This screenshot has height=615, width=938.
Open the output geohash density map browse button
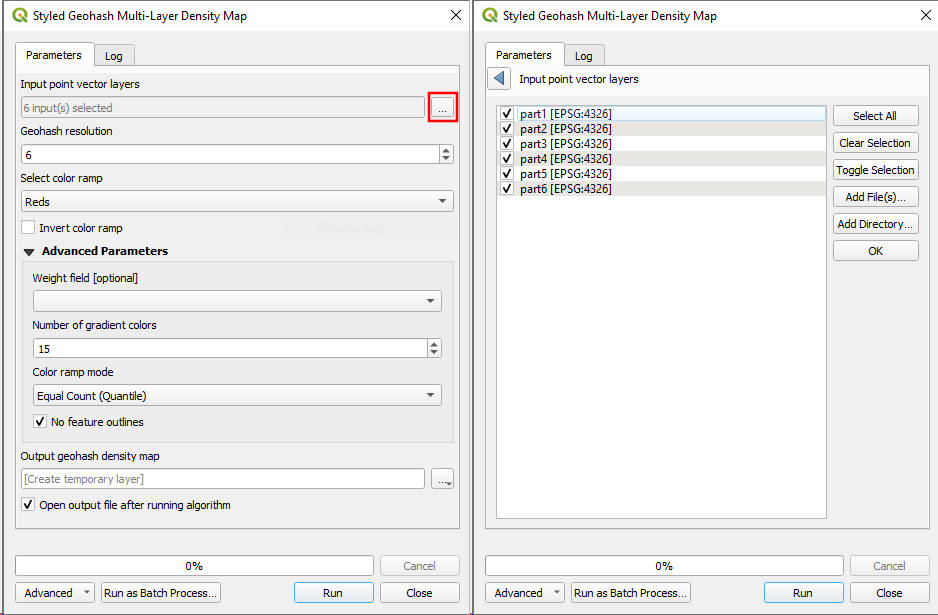click(x=442, y=479)
